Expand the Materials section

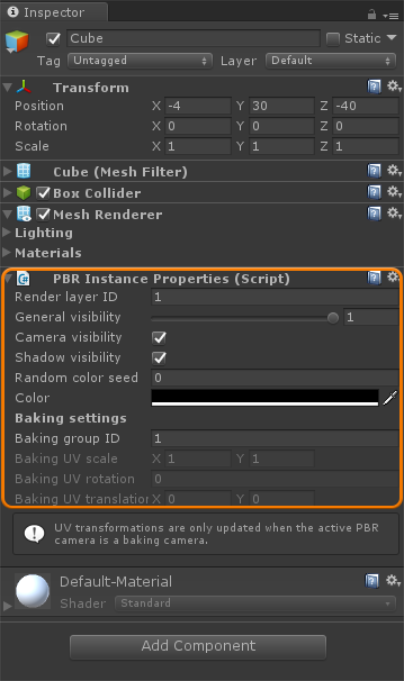click(x=7, y=252)
